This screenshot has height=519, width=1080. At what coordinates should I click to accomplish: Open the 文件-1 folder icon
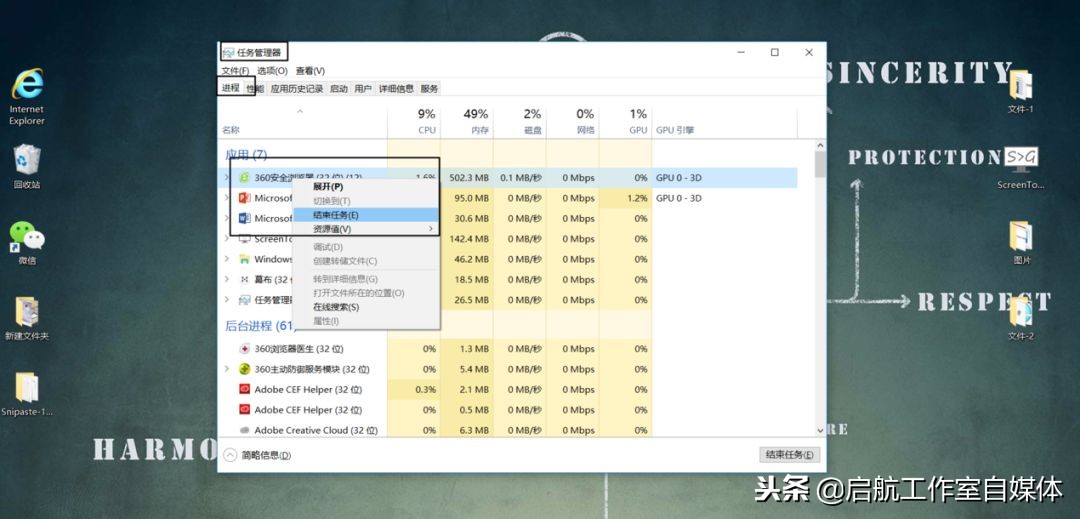tap(1021, 91)
